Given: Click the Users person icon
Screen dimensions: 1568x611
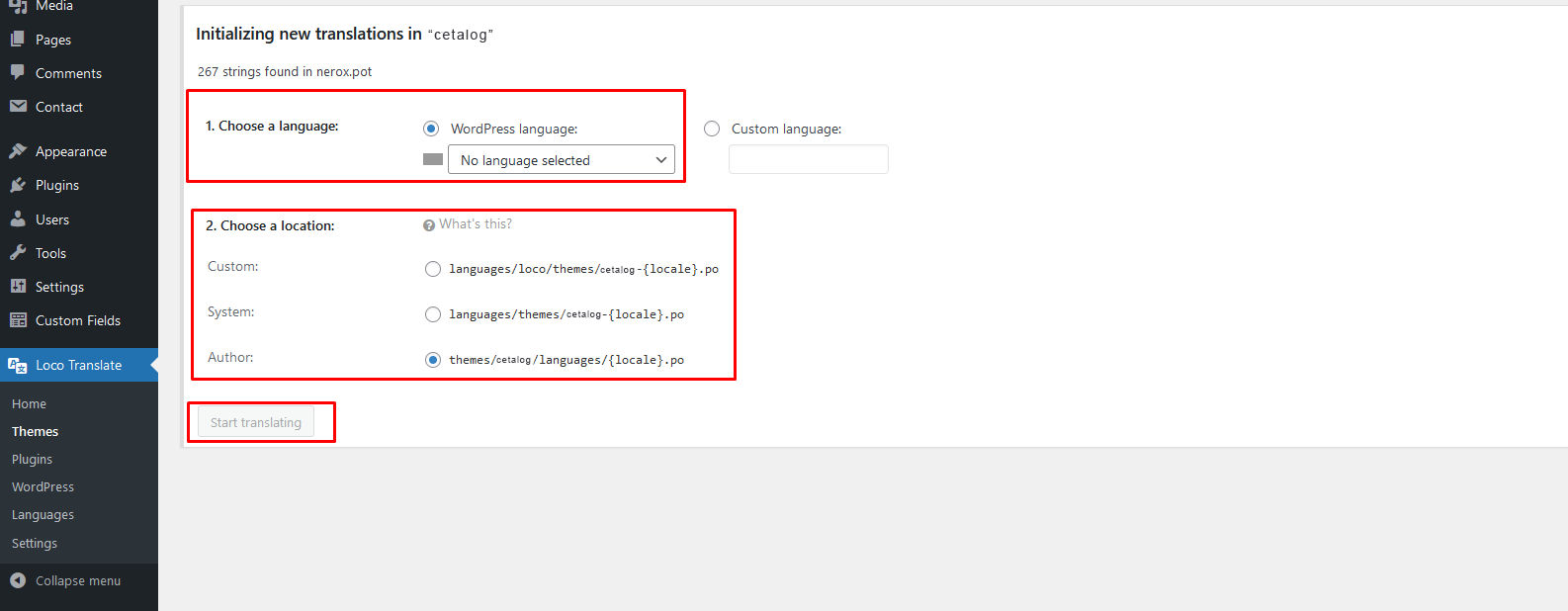Looking at the screenshot, I should pos(18,219).
